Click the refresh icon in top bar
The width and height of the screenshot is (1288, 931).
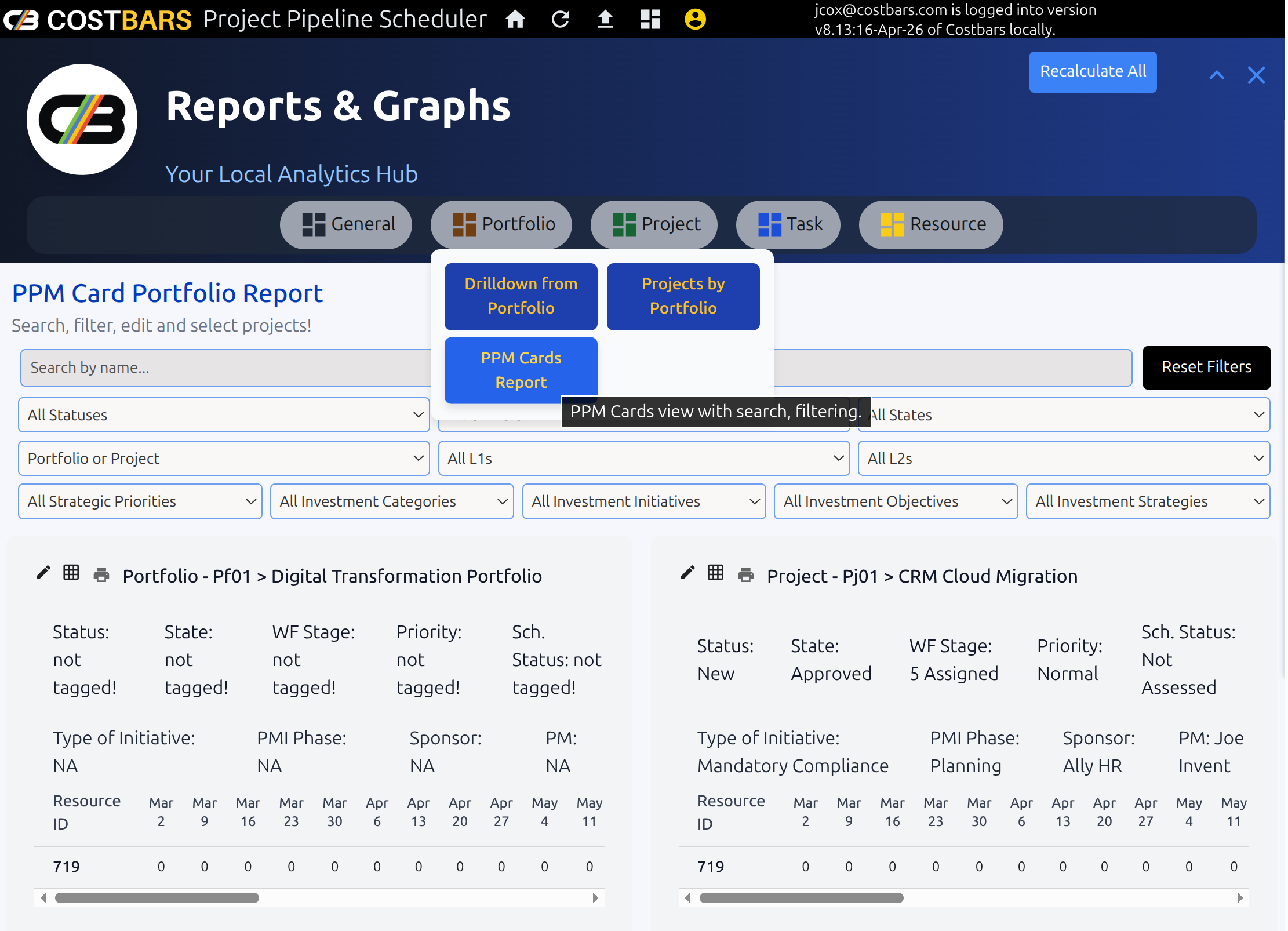pos(560,20)
